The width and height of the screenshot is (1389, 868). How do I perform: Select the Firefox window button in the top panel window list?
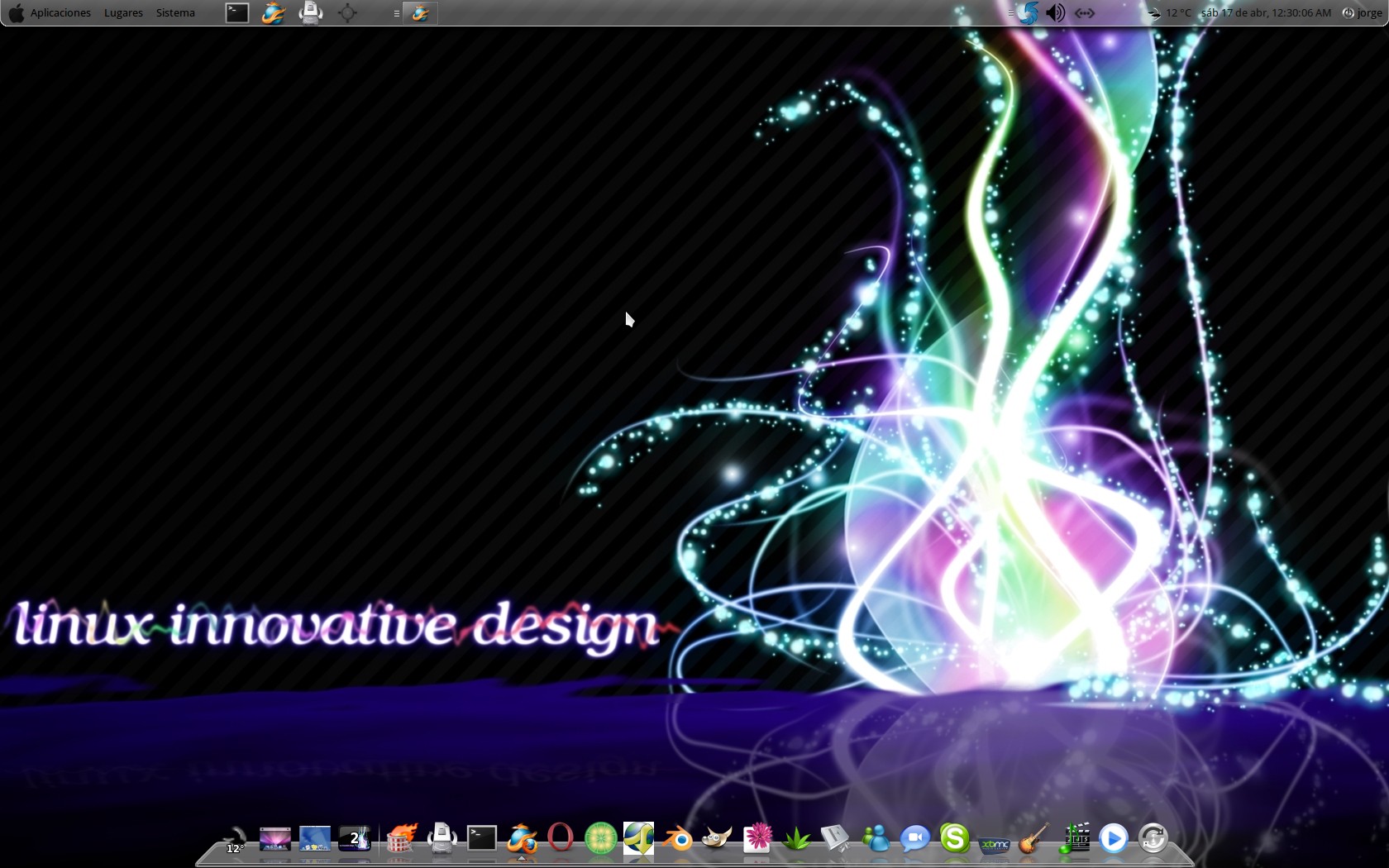421,12
